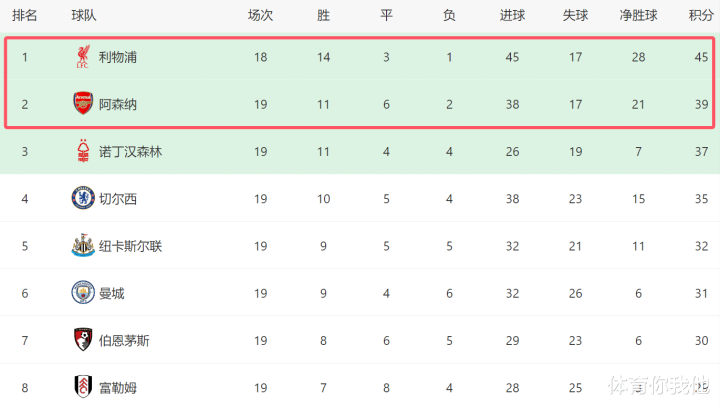Sort table by 积分 column header
Viewport: 720px width, 408px height.
701,16
